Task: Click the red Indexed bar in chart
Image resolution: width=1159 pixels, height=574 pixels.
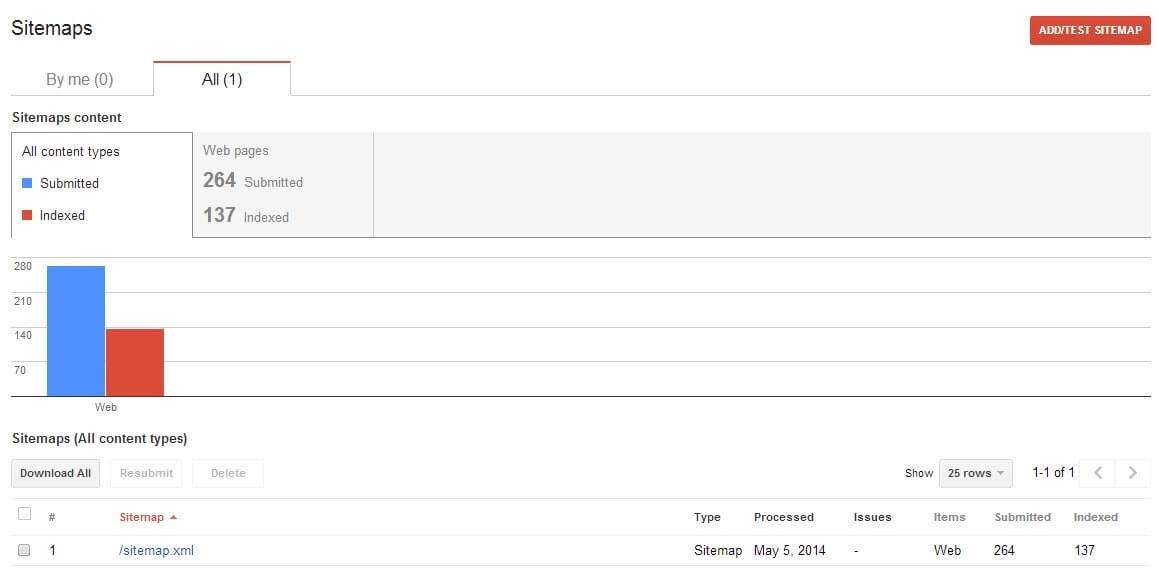Action: pyautogui.click(x=135, y=362)
